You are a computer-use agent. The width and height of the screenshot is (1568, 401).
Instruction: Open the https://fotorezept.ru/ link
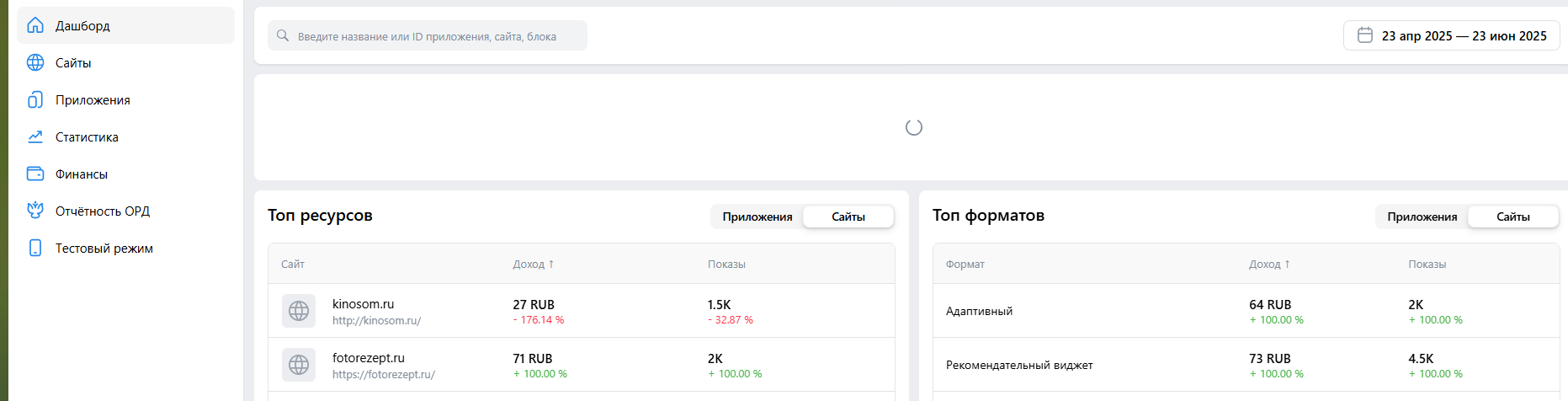(384, 374)
